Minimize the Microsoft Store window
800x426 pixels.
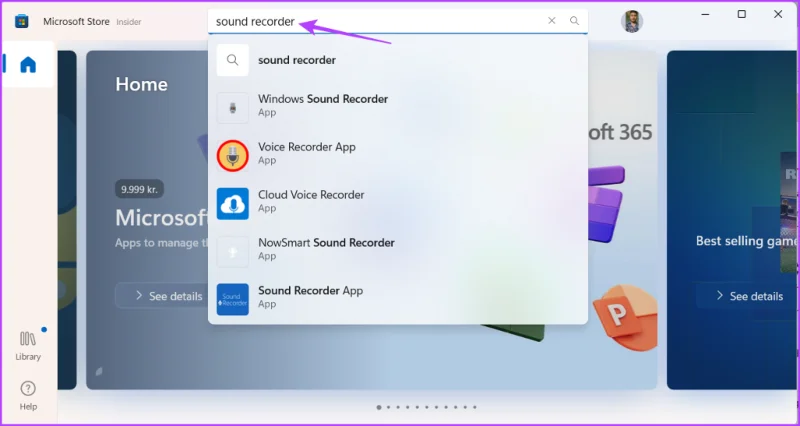[x=706, y=14]
